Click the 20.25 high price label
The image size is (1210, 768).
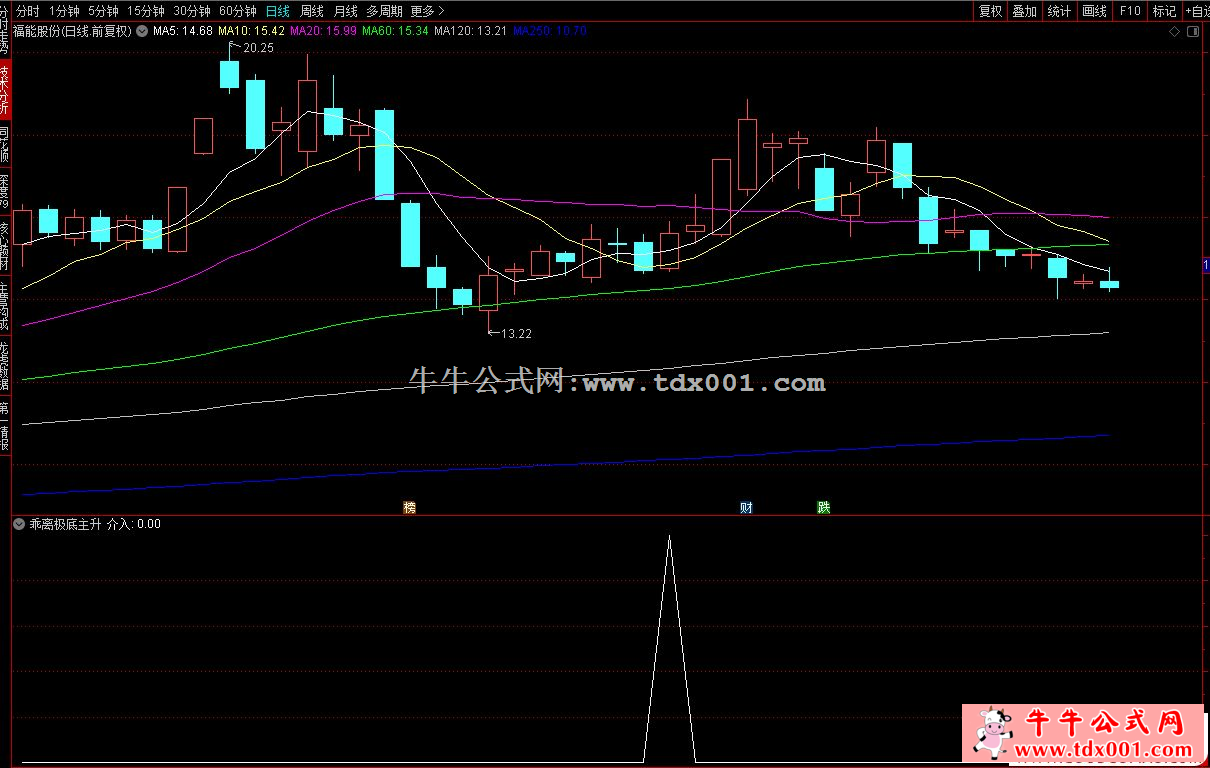[x=258, y=47]
